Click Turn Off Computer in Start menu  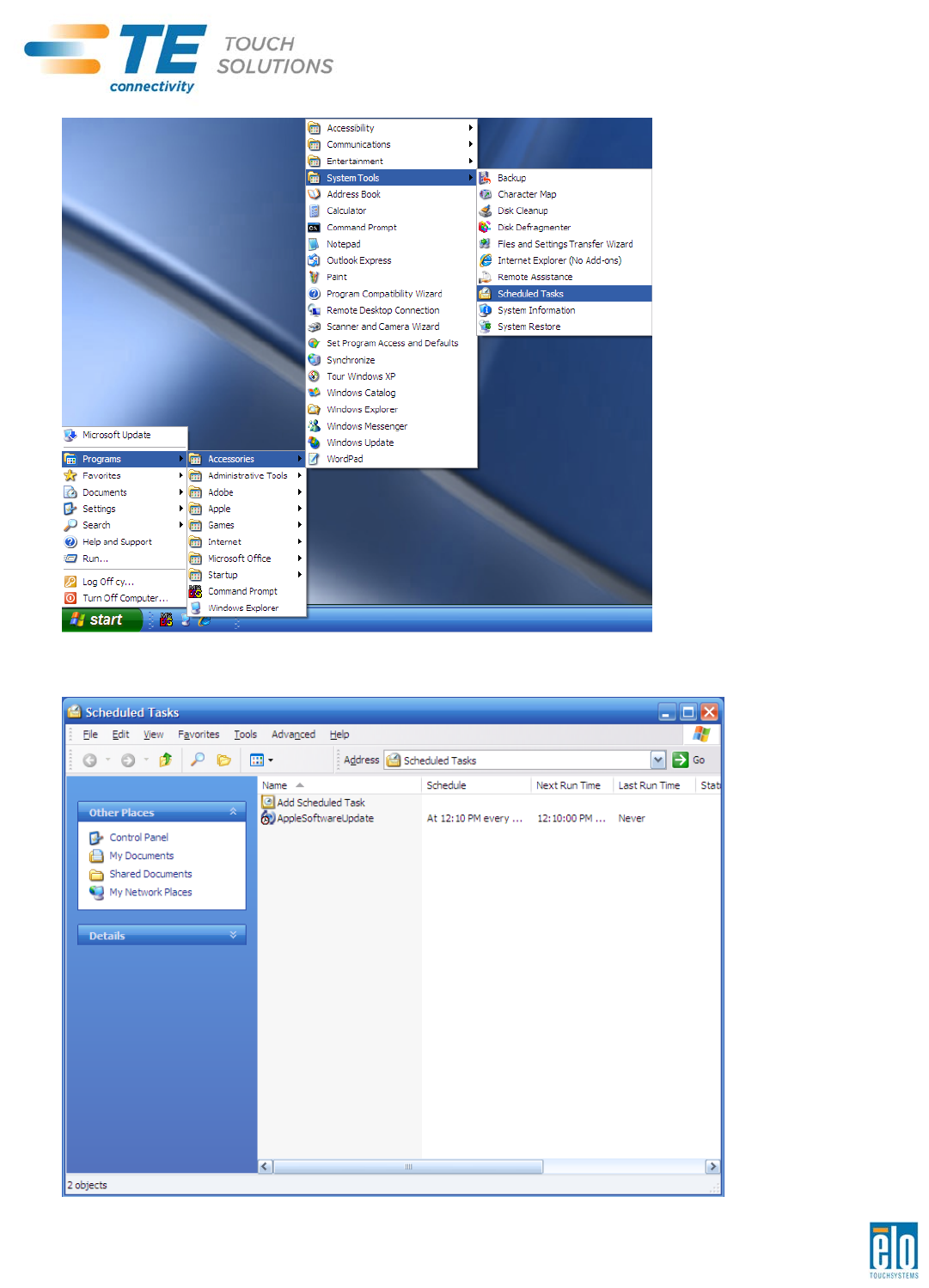click(x=125, y=598)
